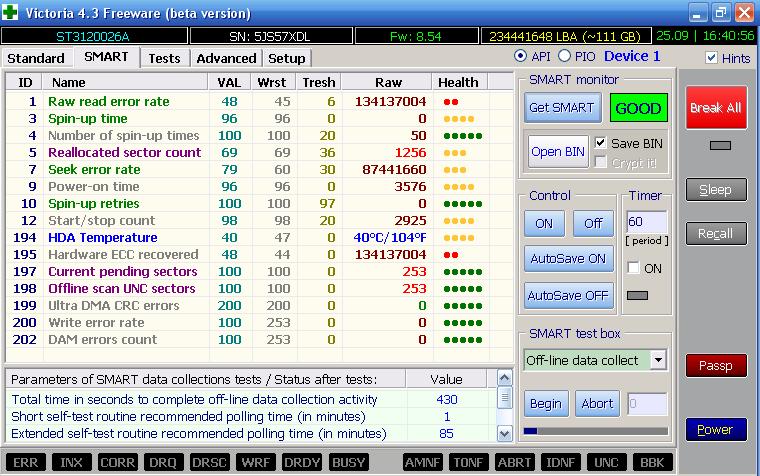Toggle the Hints checkbox
The width and height of the screenshot is (760, 476).
click(x=711, y=58)
